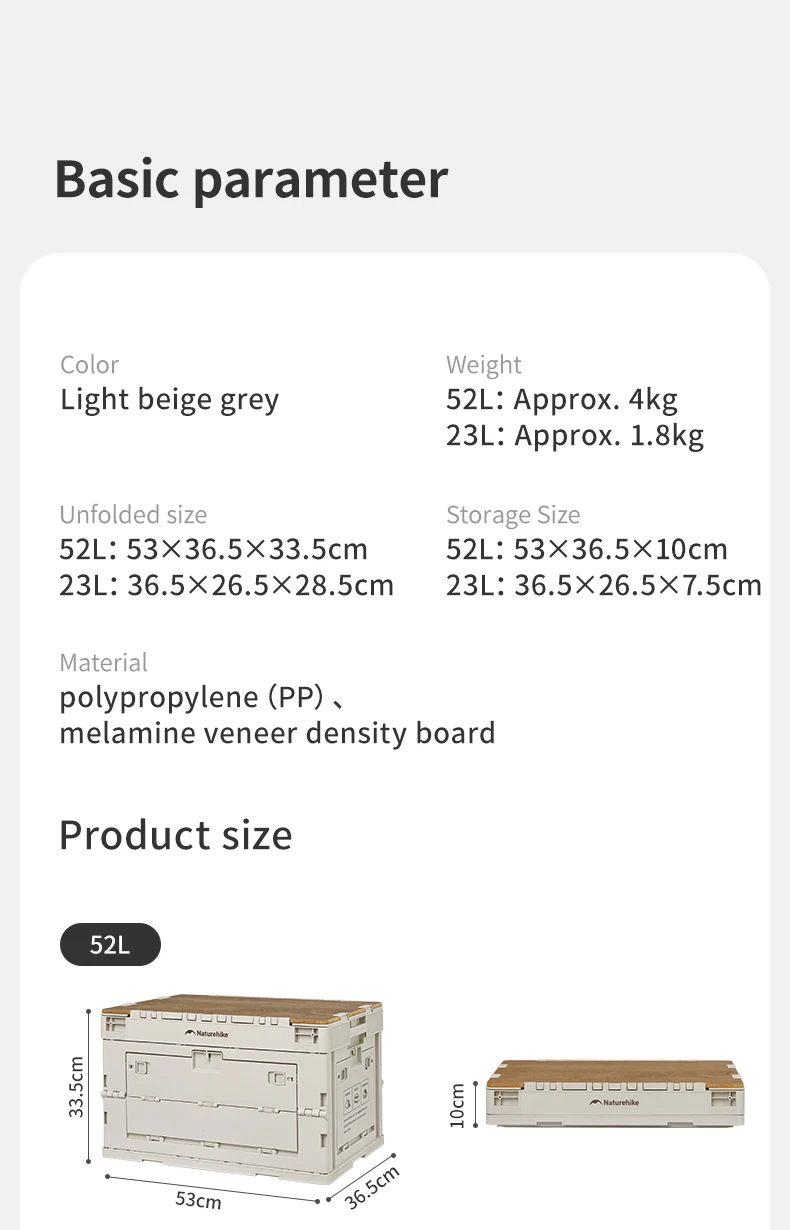The width and height of the screenshot is (790, 1230).
Task: Click the 23L Approx. 1.8kg weight text
Action: tap(575, 435)
